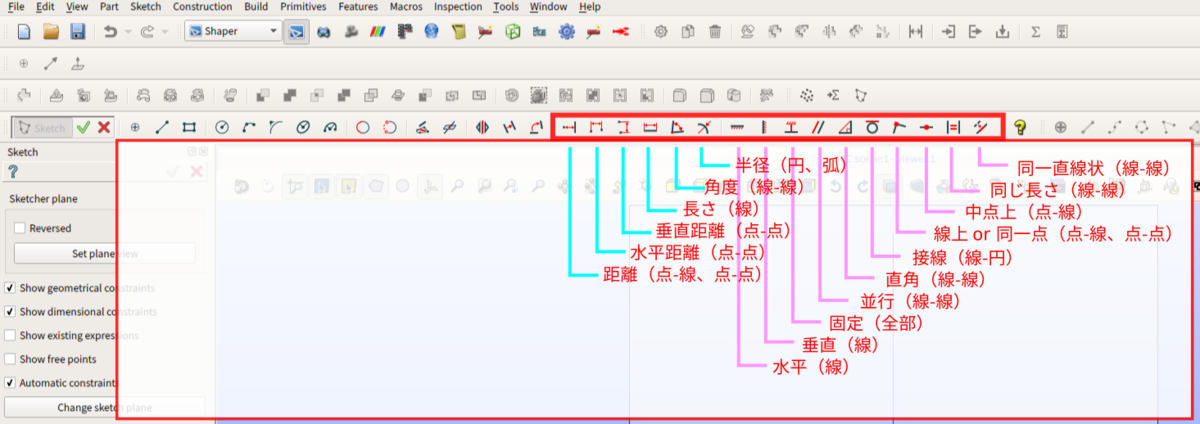1200x424 pixels.
Task: Select the Distance constraint icon
Action: tap(570, 127)
